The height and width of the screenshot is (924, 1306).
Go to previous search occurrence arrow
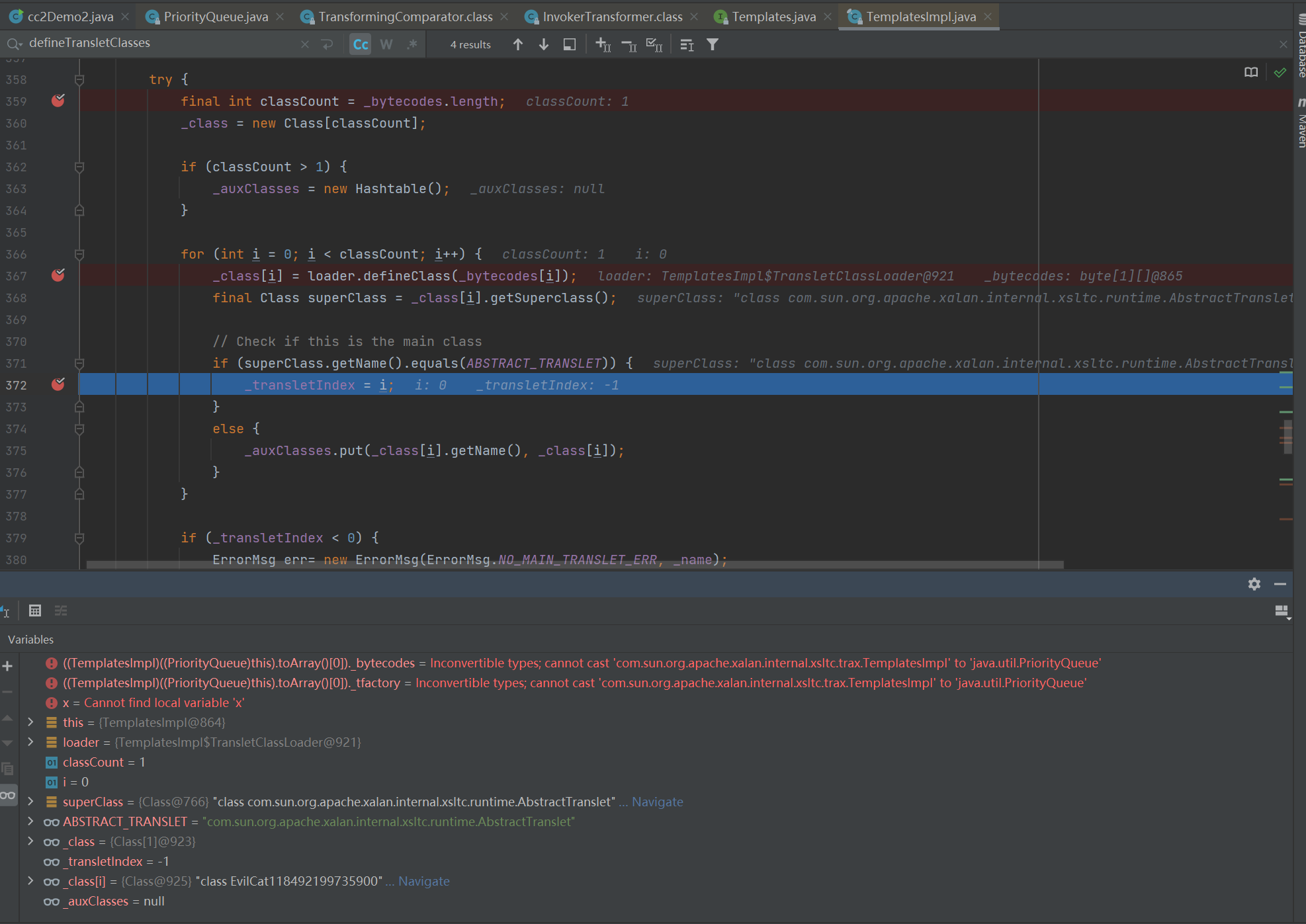(x=518, y=44)
